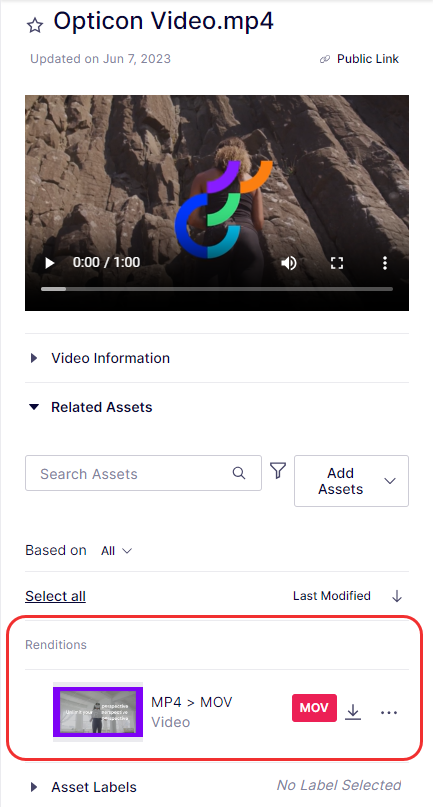Click the Select all link

(56, 596)
